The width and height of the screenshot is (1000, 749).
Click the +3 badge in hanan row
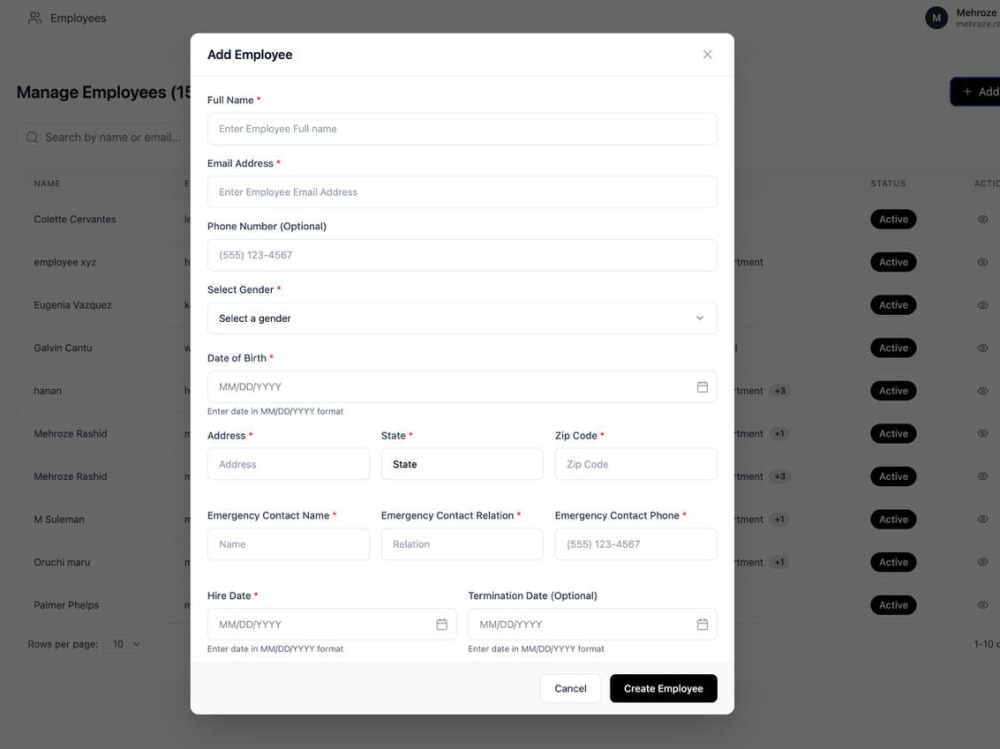(780, 390)
